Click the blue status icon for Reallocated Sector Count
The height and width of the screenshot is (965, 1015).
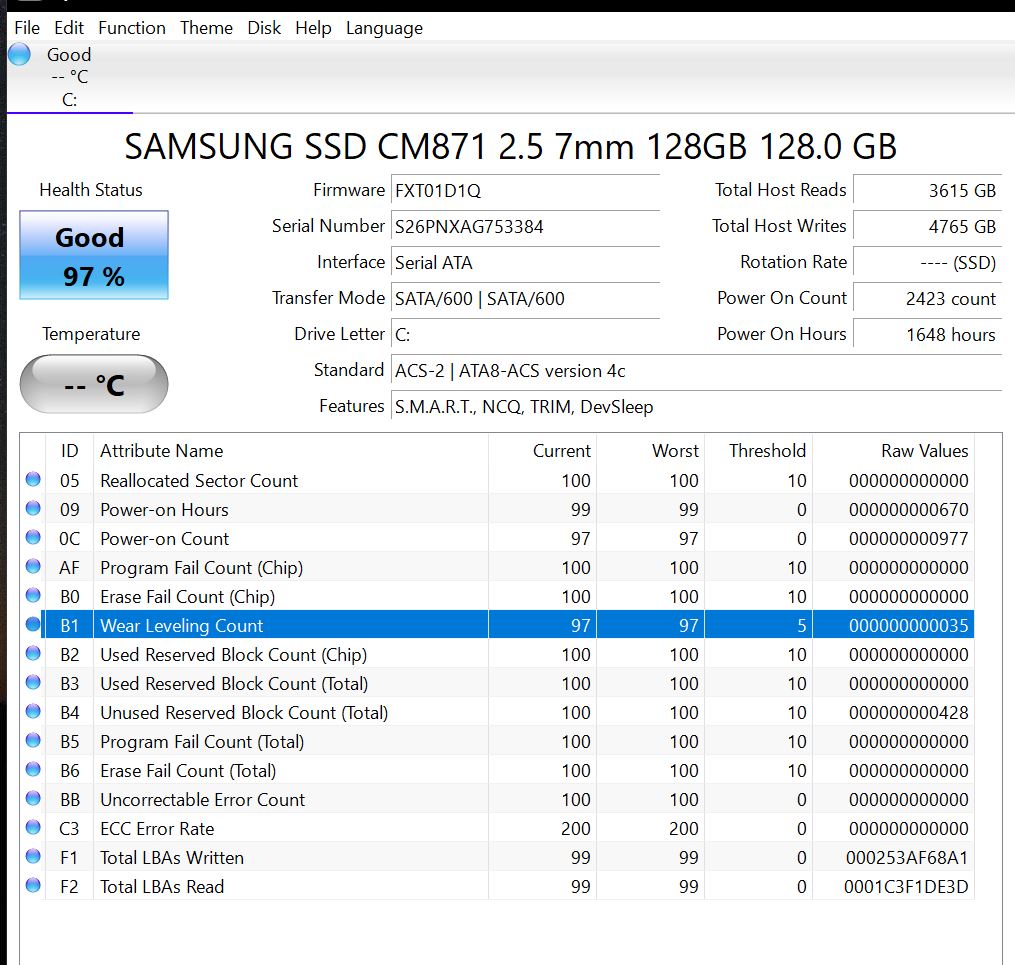pos(33,480)
